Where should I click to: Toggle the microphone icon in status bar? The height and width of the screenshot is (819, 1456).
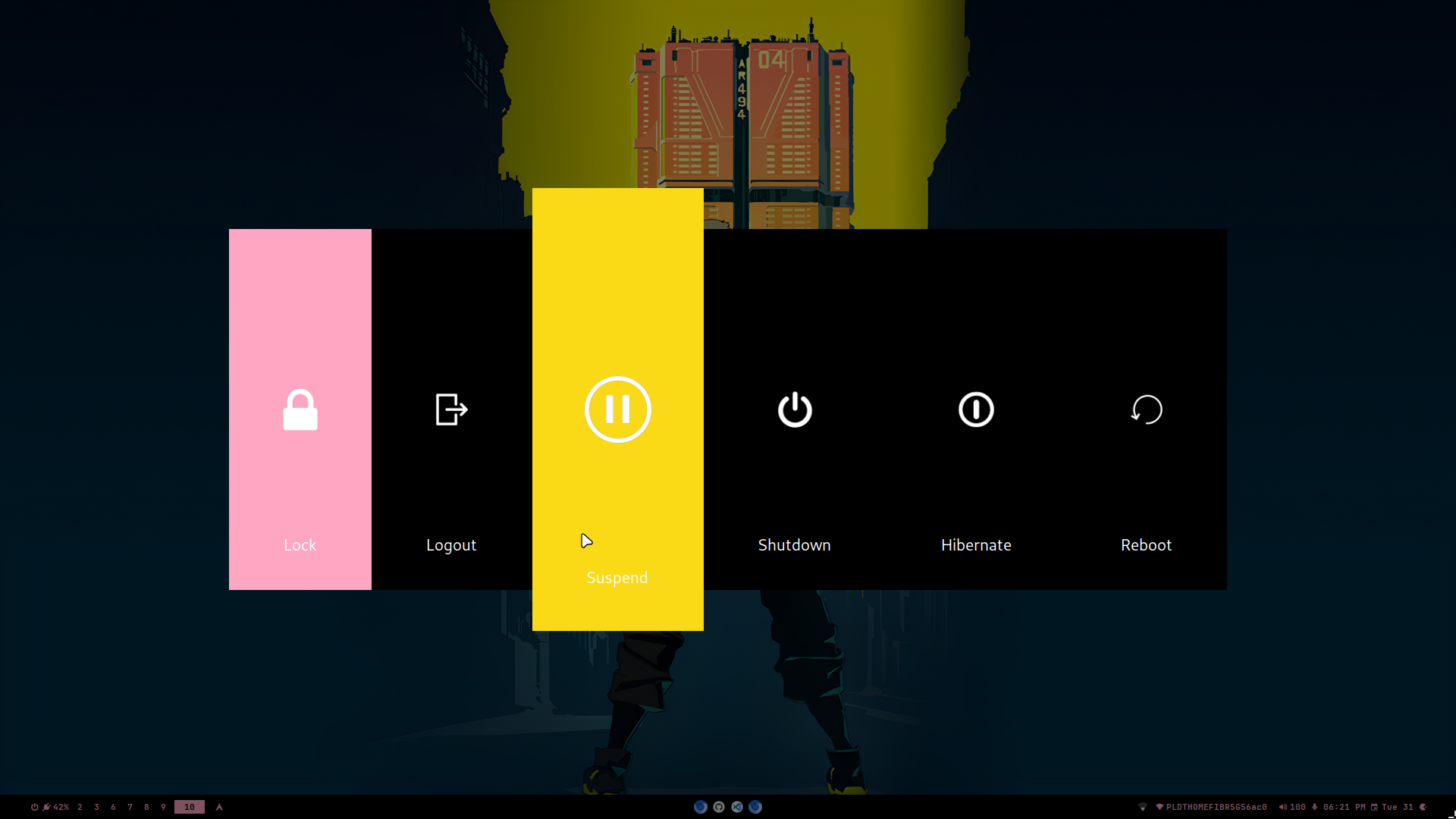[1315, 807]
